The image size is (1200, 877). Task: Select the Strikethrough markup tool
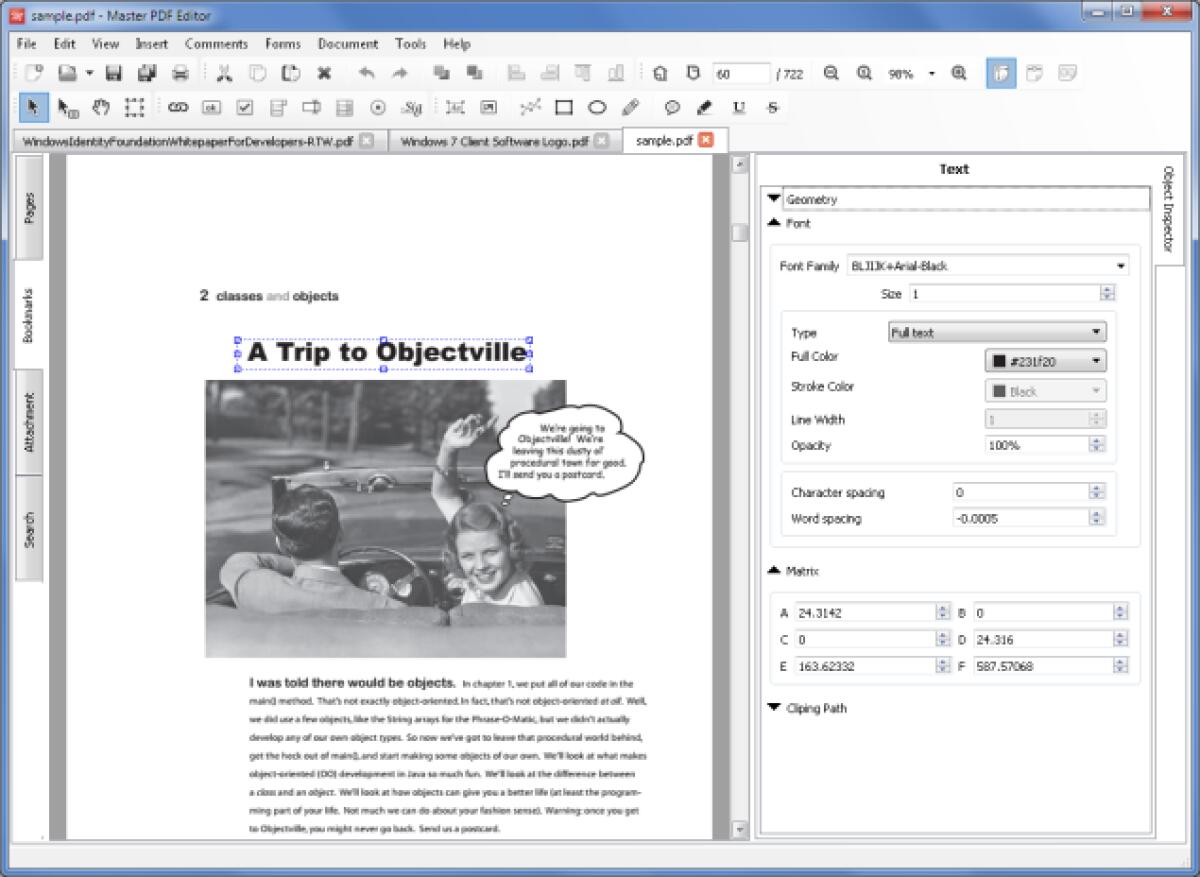tap(771, 107)
